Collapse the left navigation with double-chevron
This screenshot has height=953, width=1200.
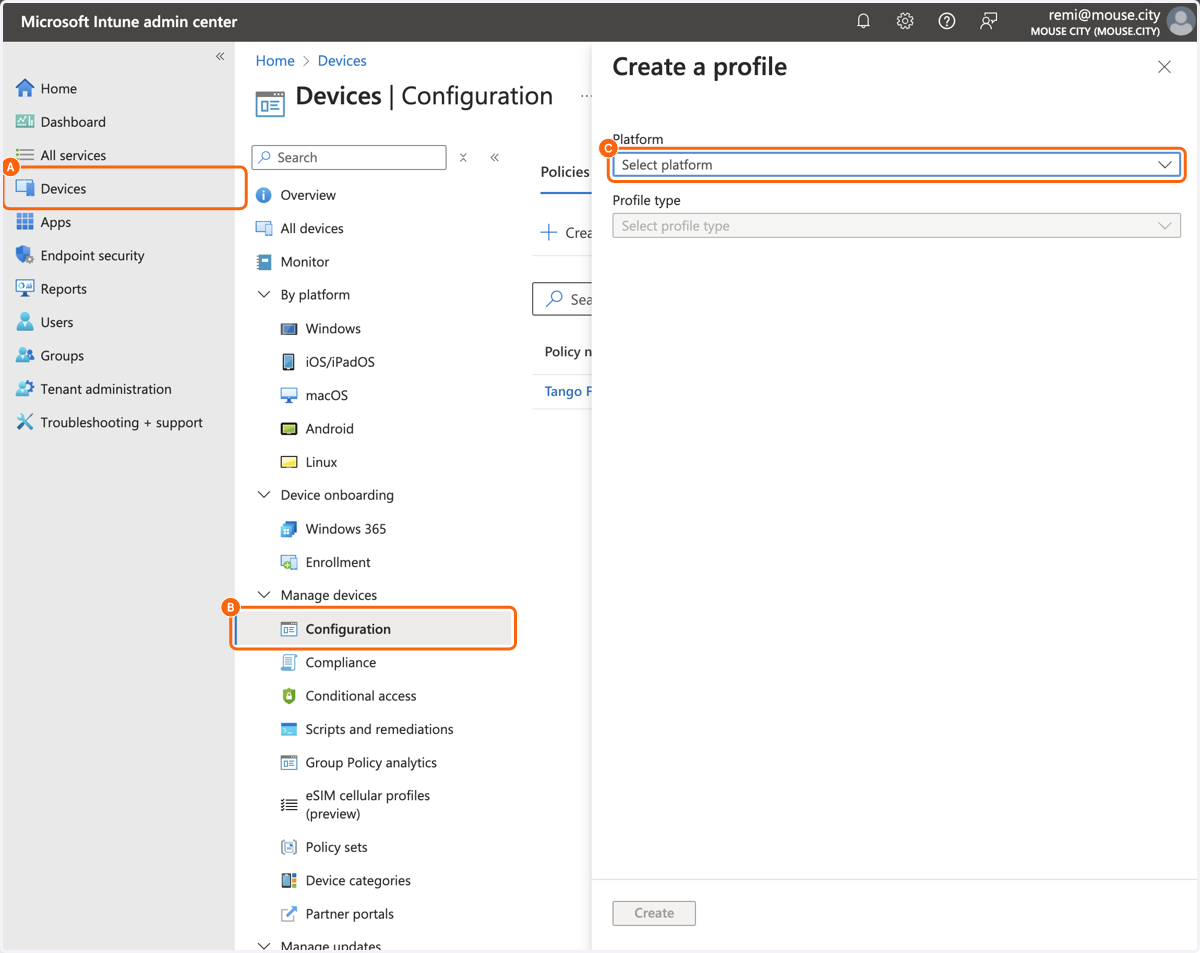[x=220, y=57]
